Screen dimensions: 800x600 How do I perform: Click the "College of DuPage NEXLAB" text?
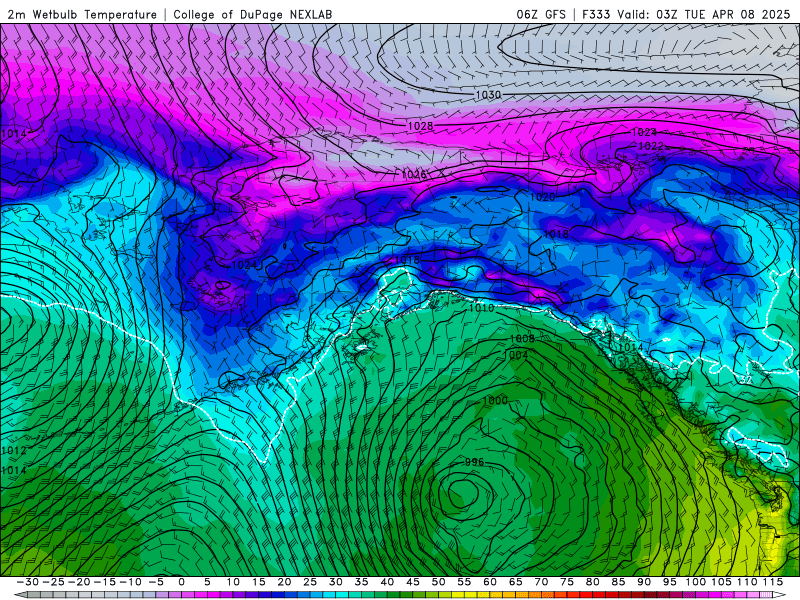coord(253,15)
